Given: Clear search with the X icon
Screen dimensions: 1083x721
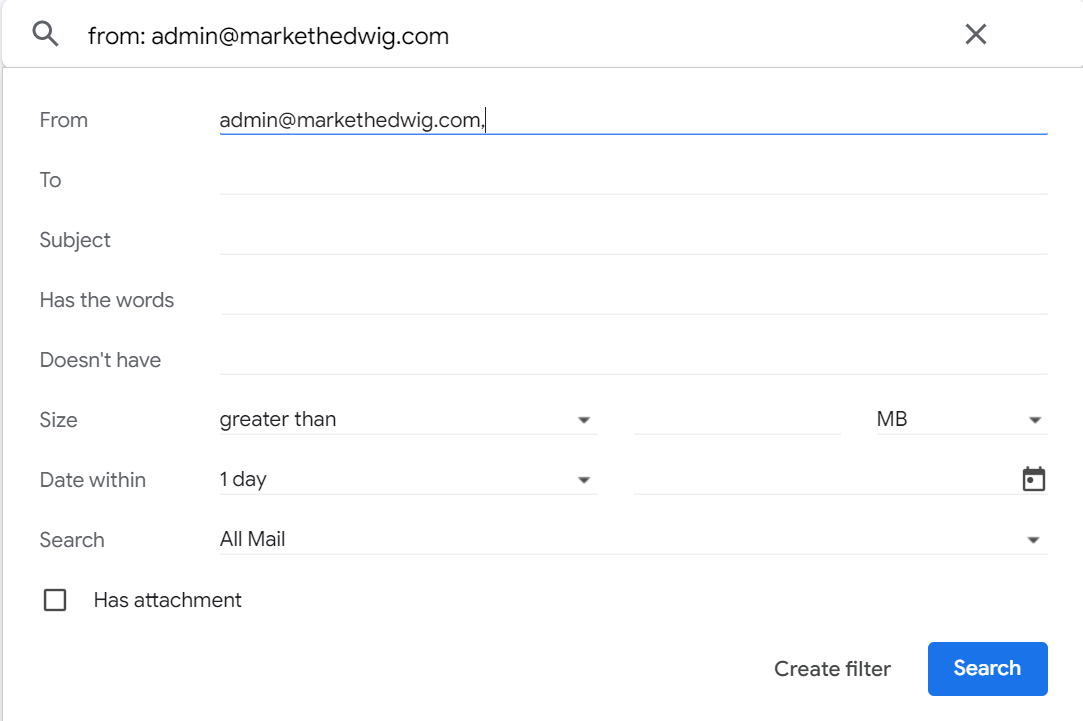Looking at the screenshot, I should coord(976,35).
